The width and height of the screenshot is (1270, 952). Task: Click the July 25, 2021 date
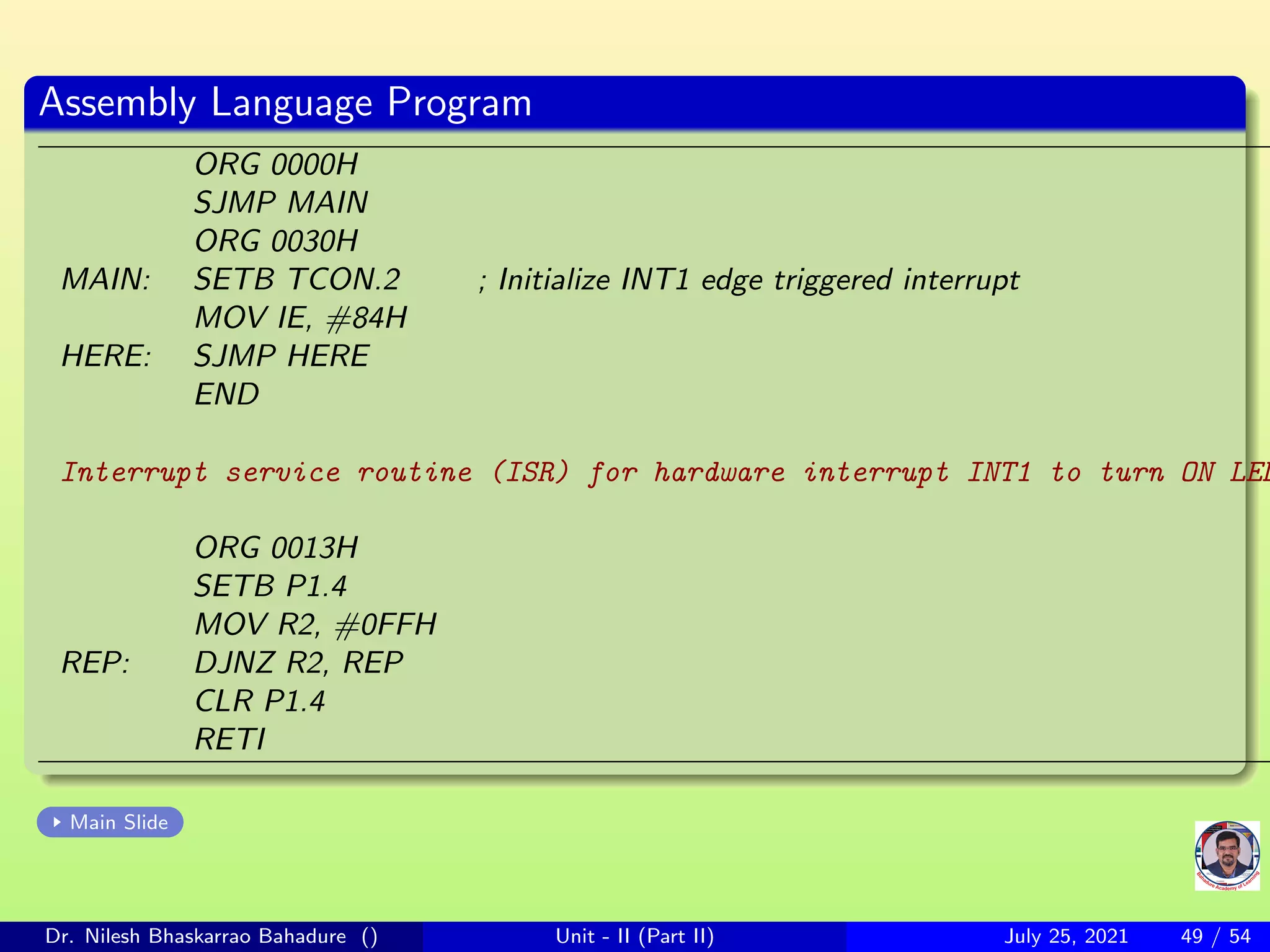click(1065, 936)
